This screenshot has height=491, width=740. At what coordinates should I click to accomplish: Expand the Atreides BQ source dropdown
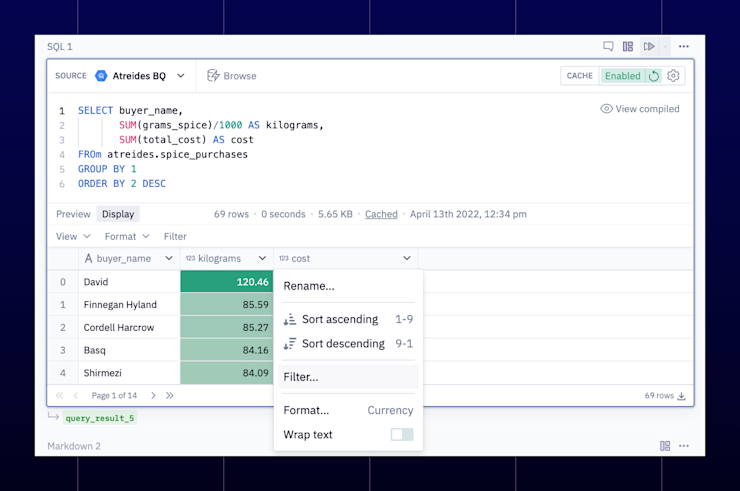click(181, 76)
